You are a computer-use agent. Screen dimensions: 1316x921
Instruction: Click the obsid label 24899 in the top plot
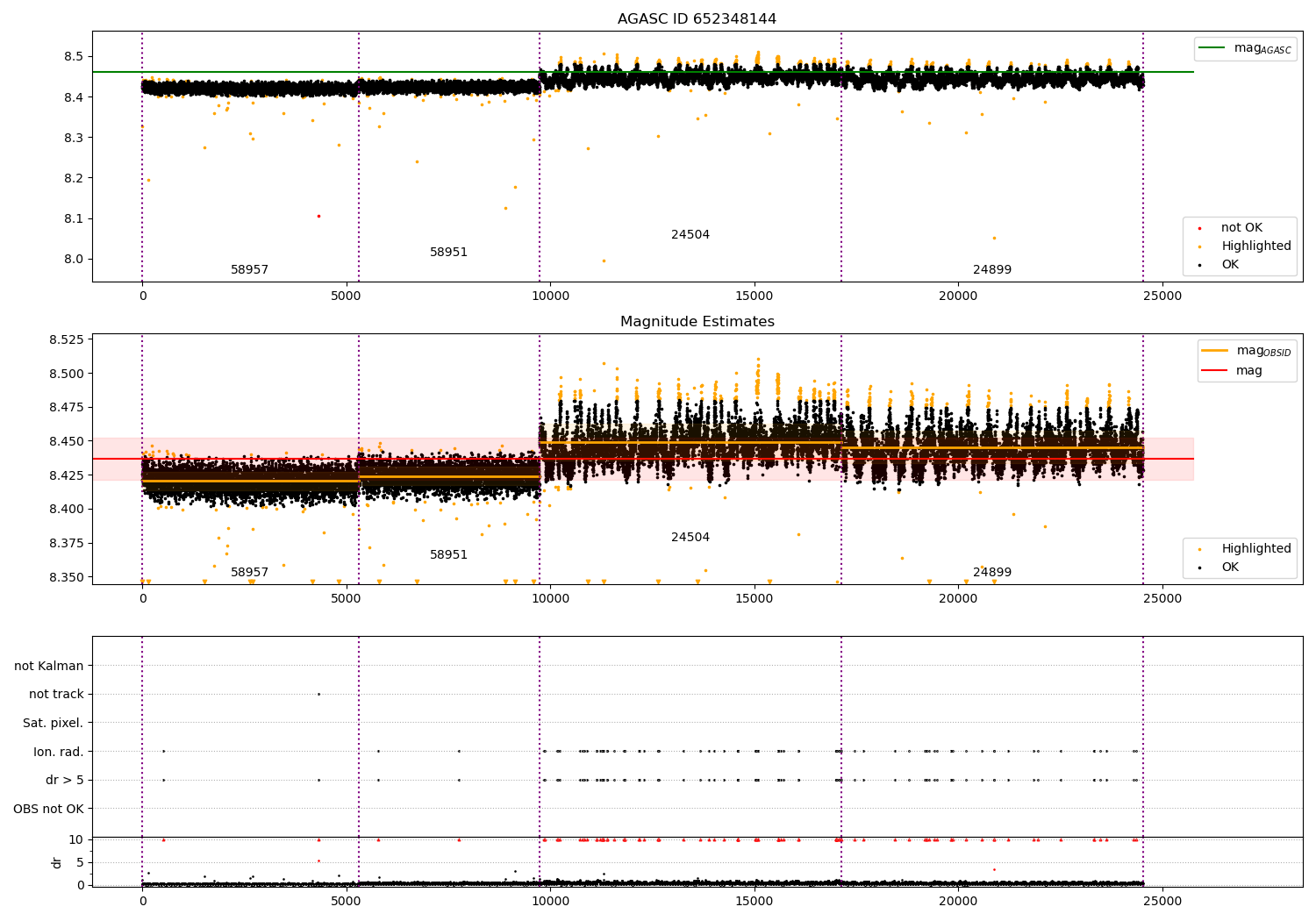[x=992, y=270]
